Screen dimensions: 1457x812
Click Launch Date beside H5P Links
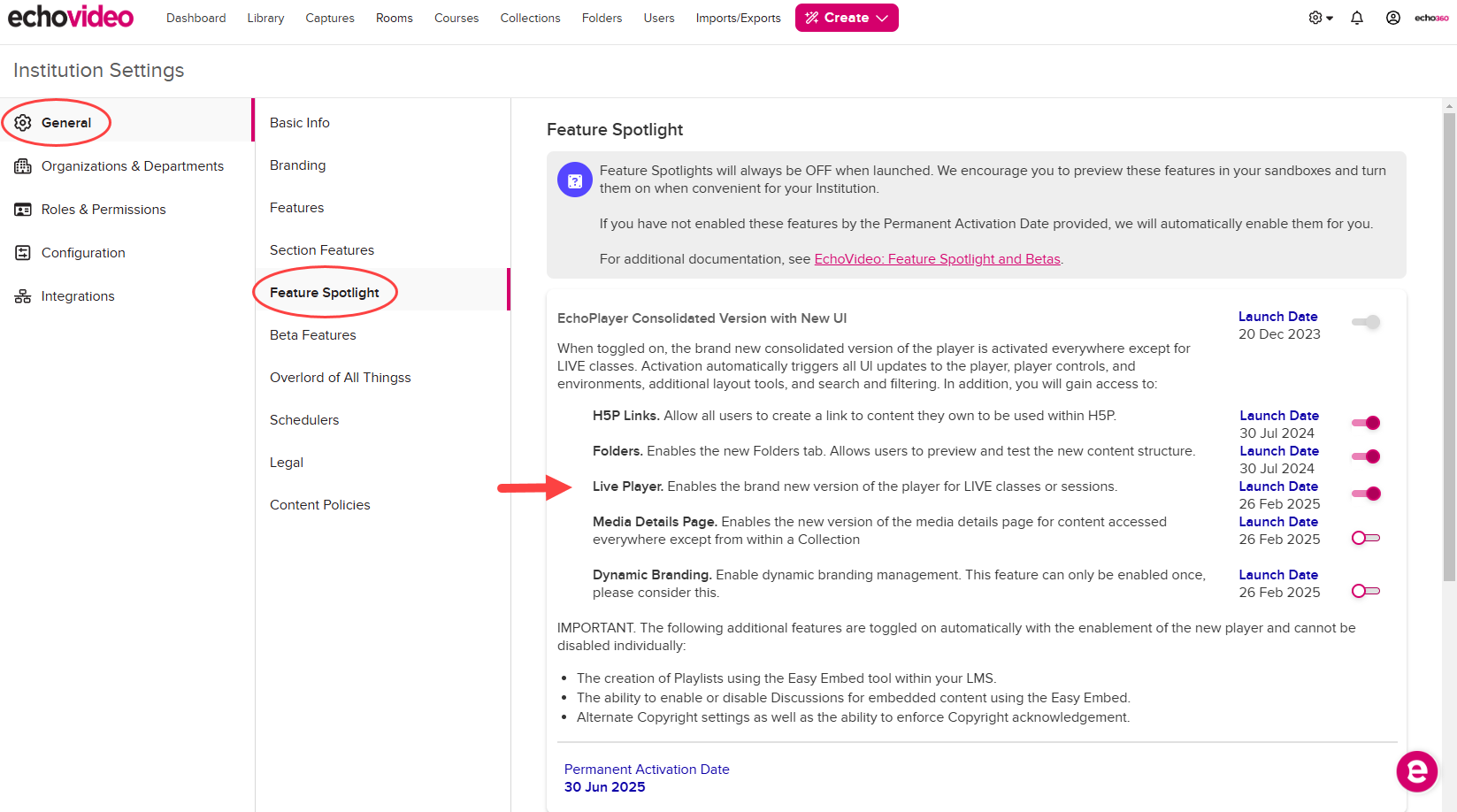click(1278, 416)
